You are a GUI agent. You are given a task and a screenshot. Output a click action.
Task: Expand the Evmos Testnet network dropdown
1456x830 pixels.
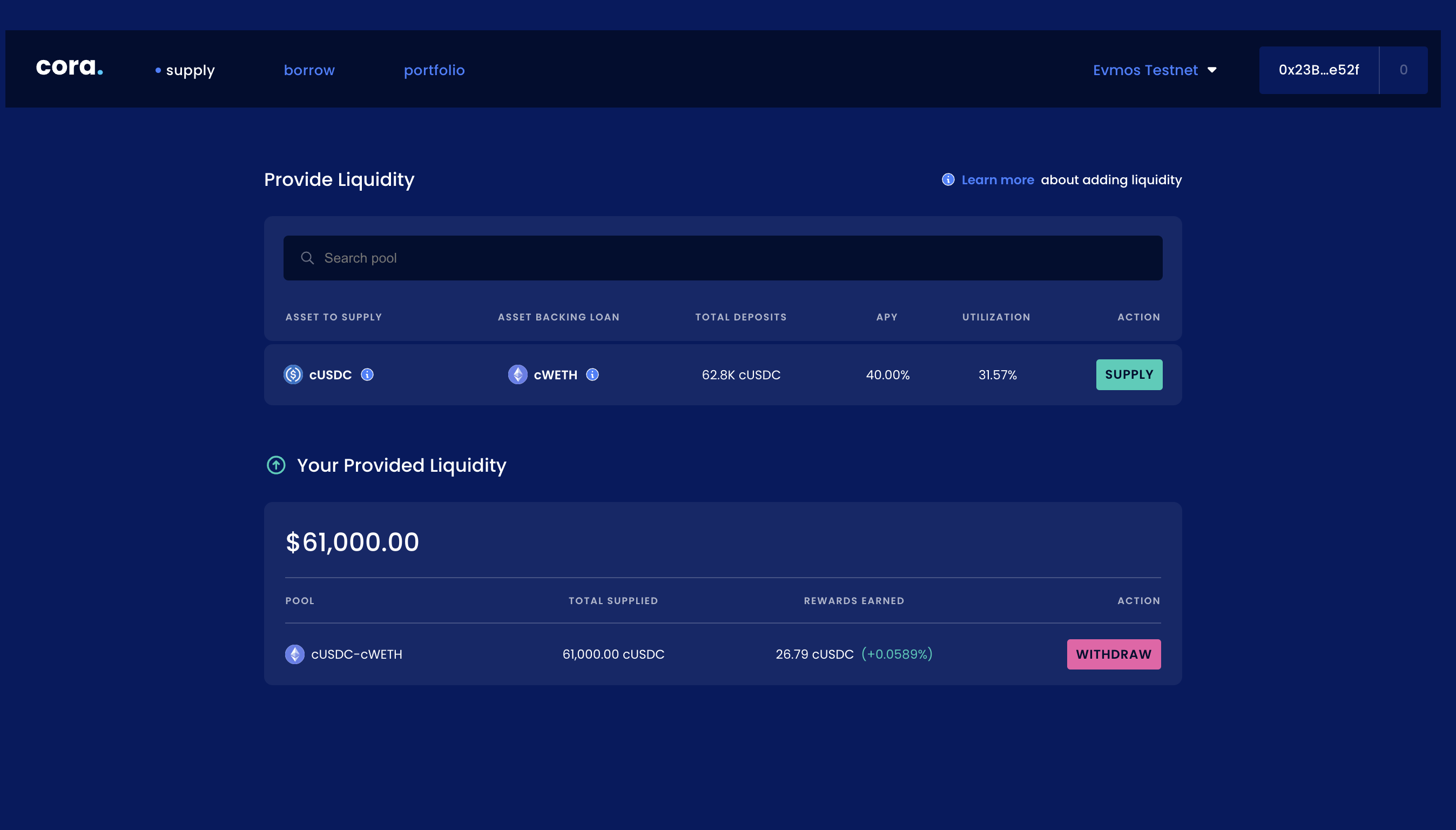point(1145,70)
